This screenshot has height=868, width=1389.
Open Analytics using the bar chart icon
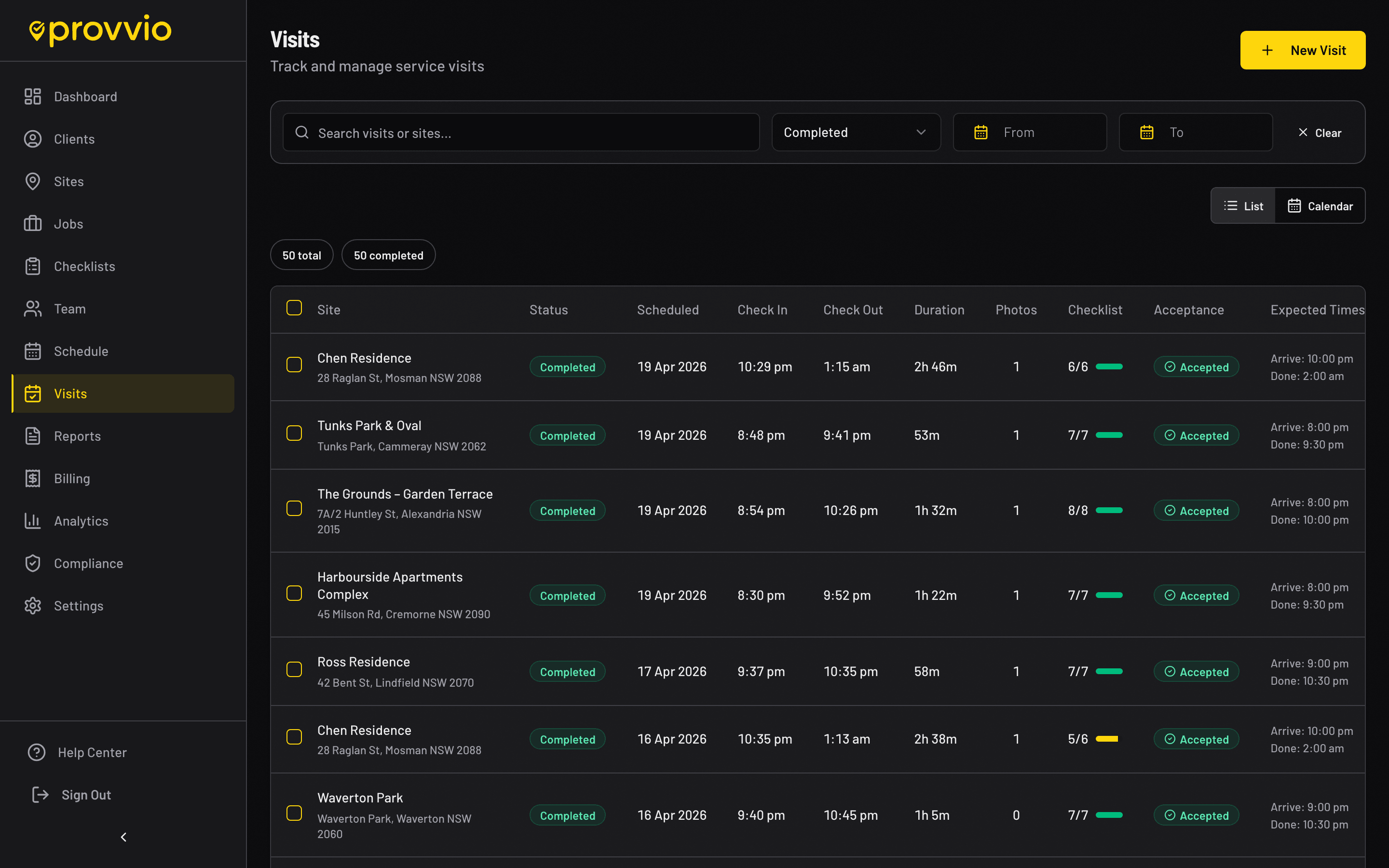tap(33, 521)
